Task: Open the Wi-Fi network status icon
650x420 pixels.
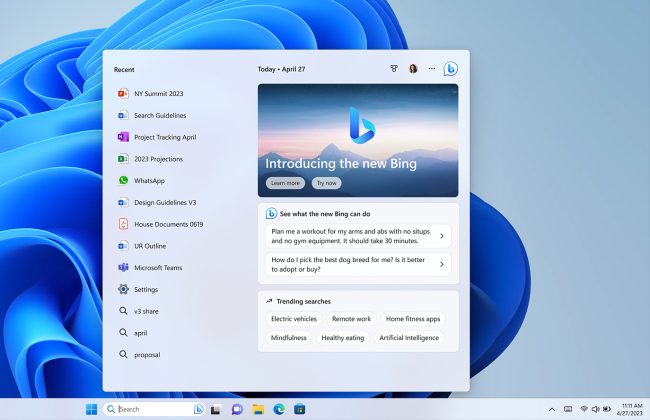Action: [584, 409]
